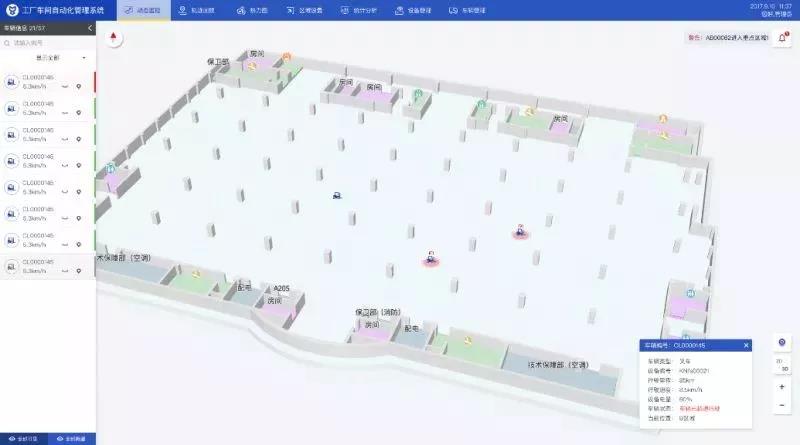Switch to the 设备管理 tab
The image size is (800, 445).
(x=408, y=10)
